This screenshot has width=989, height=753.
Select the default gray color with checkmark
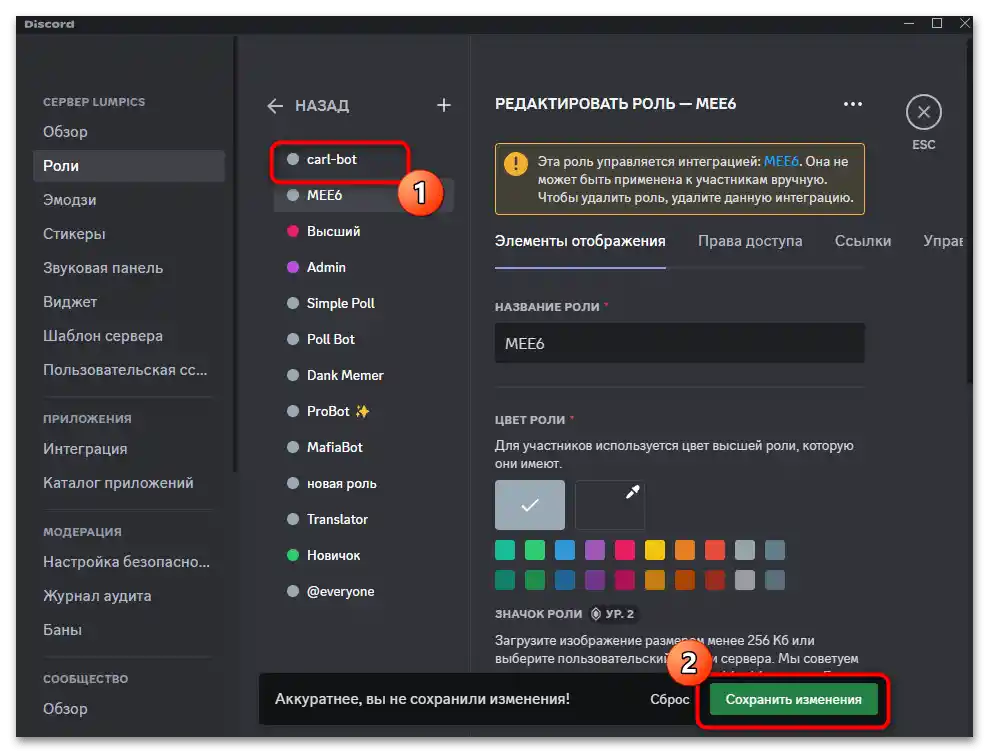(x=530, y=505)
